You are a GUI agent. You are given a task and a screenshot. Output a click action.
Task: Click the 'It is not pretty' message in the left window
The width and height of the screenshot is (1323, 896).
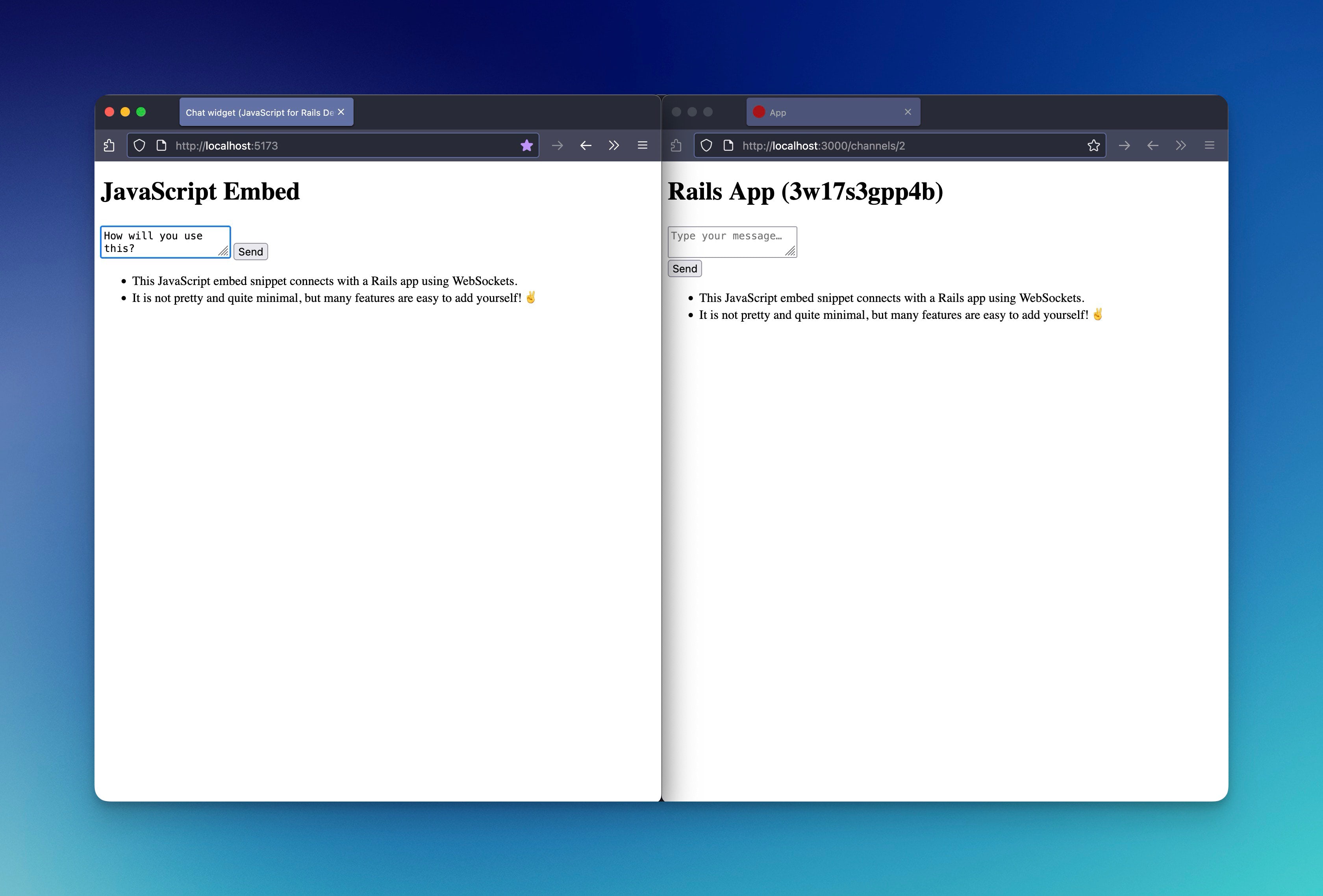(334, 298)
